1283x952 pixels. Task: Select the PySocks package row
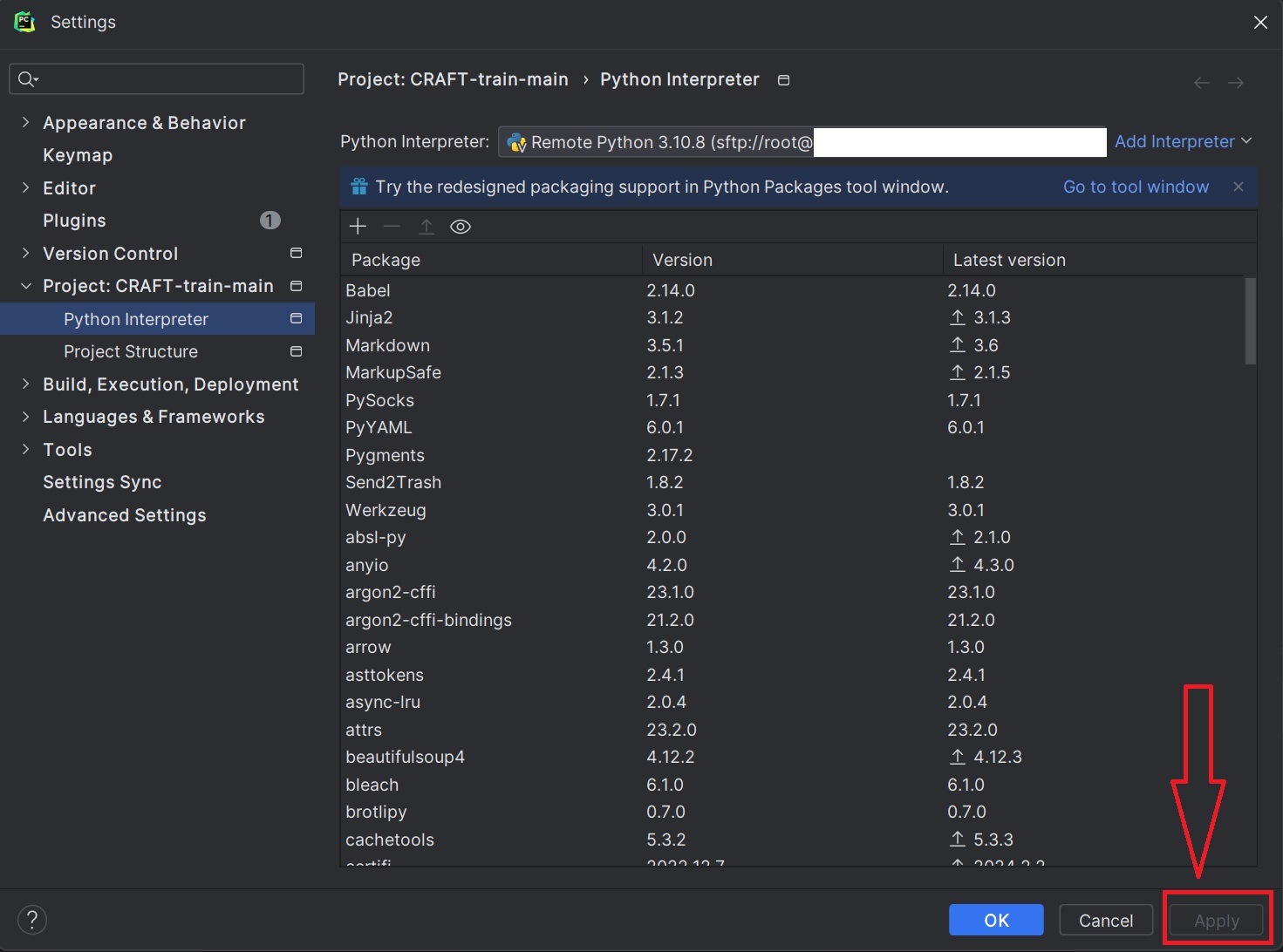(x=792, y=400)
